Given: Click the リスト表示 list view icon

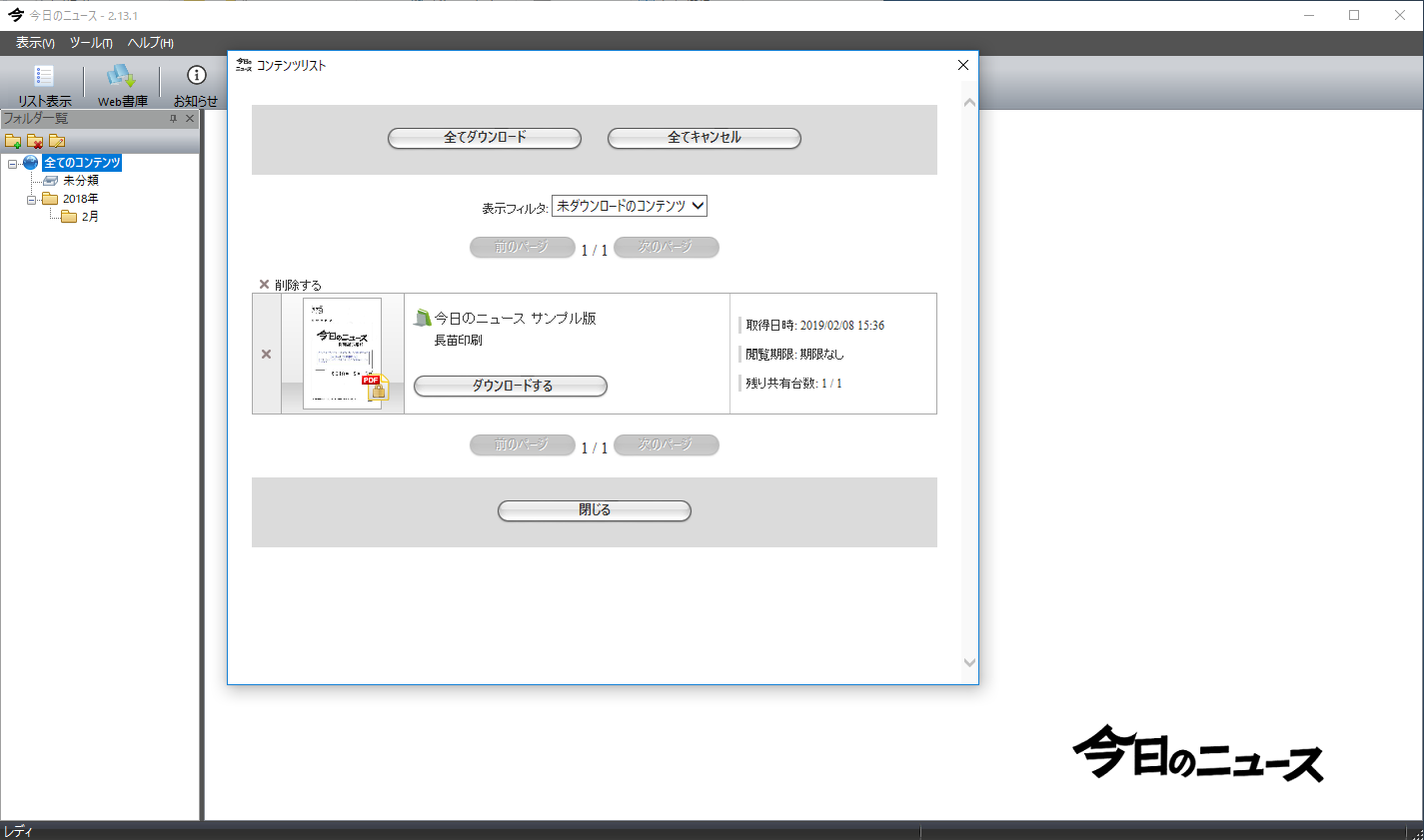Looking at the screenshot, I should (44, 77).
